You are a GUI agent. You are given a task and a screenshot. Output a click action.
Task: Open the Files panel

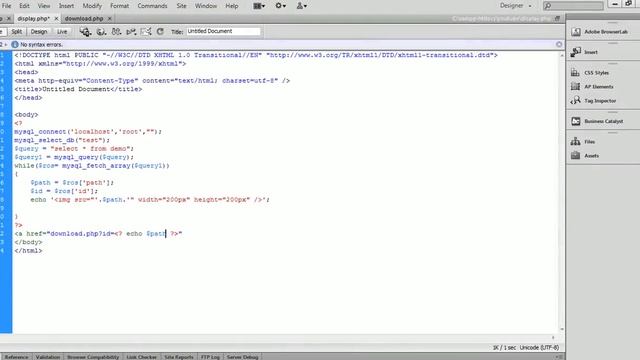coord(583,142)
